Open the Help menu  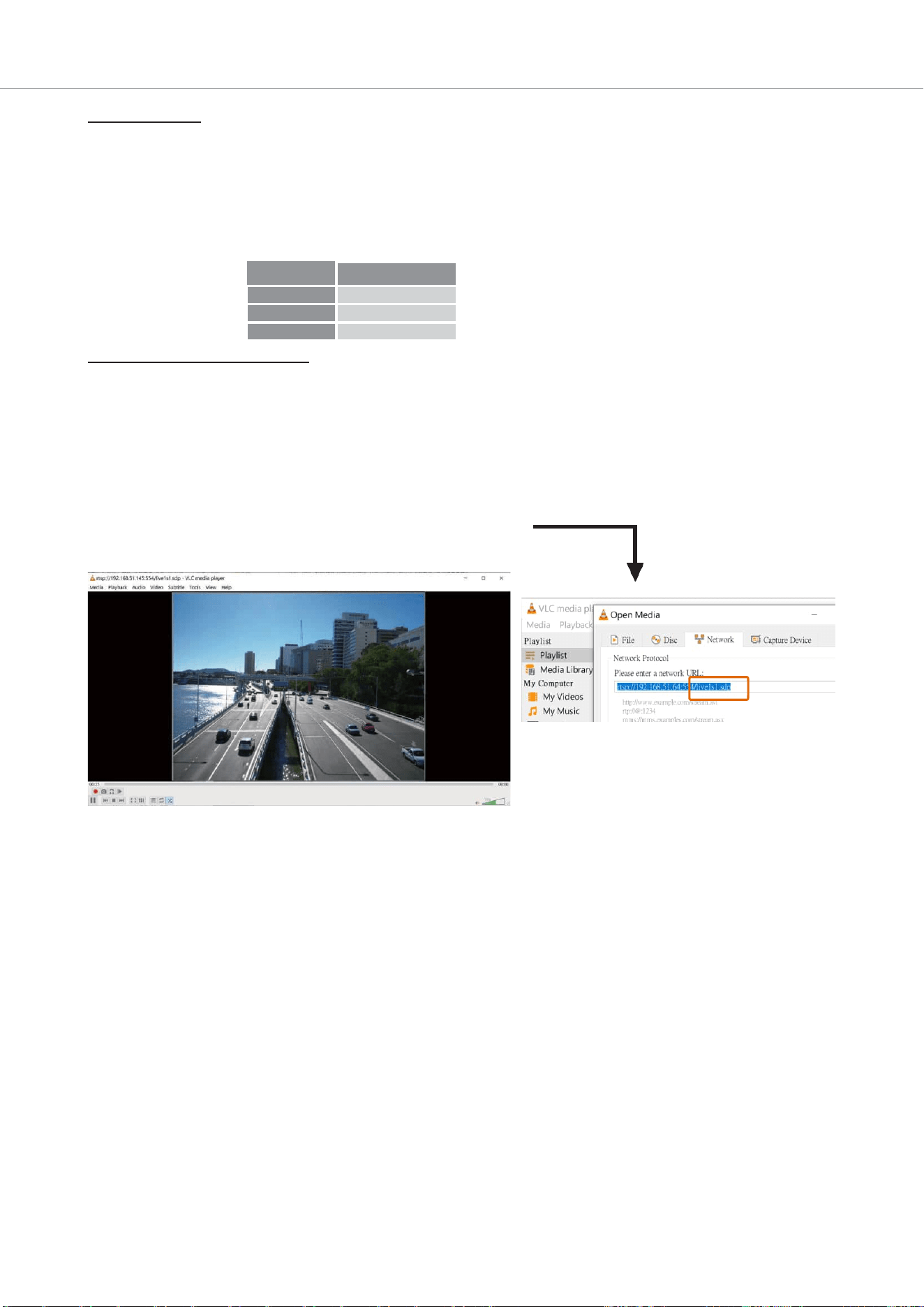(x=226, y=587)
